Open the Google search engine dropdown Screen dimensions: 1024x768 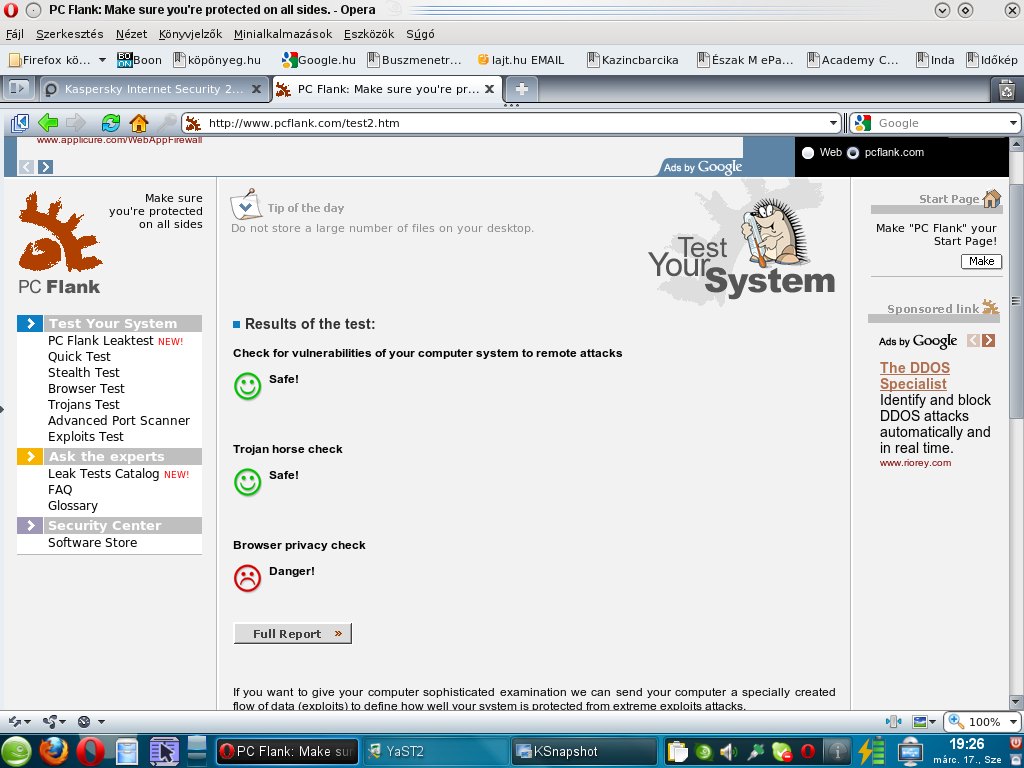1013,123
